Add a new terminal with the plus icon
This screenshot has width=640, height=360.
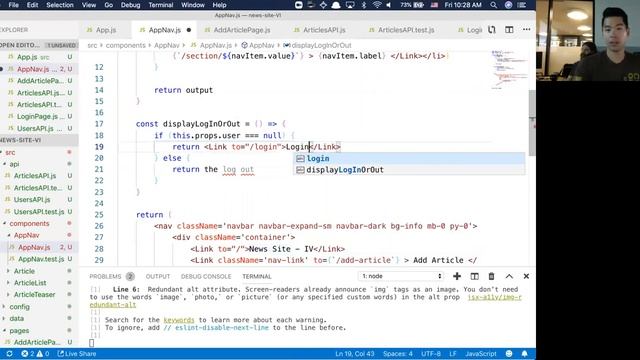click(457, 276)
